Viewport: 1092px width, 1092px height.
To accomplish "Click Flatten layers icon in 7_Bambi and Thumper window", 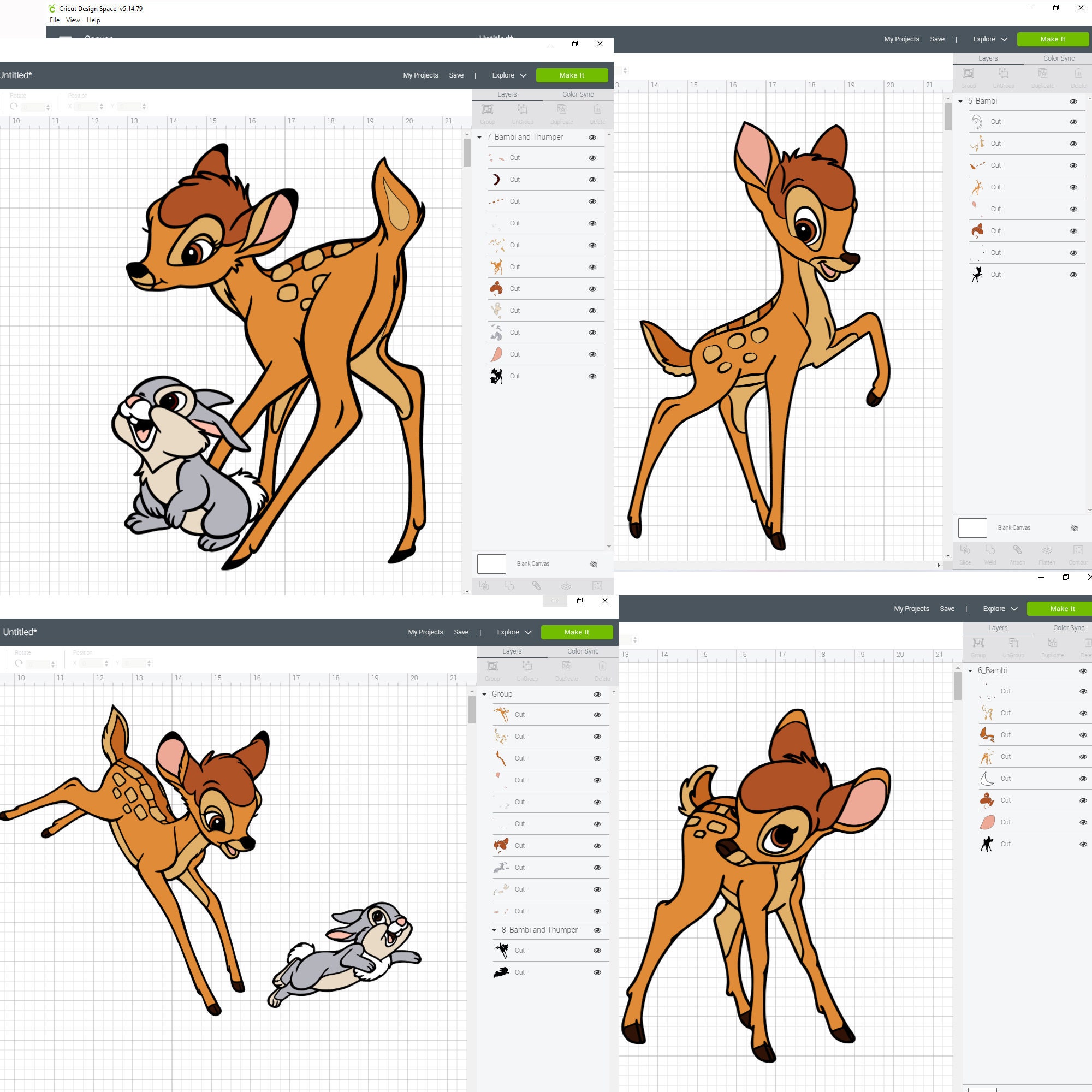I will 566,586.
